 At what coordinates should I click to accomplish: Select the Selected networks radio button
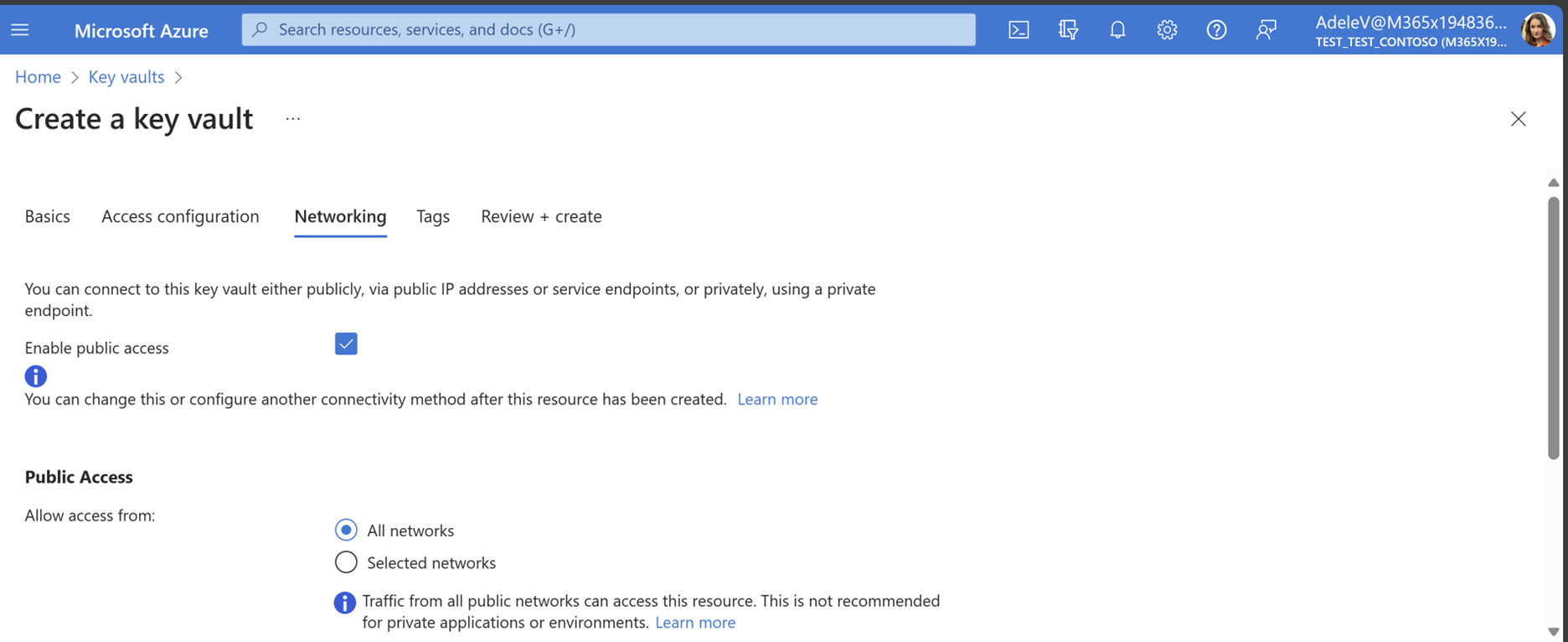[346, 562]
